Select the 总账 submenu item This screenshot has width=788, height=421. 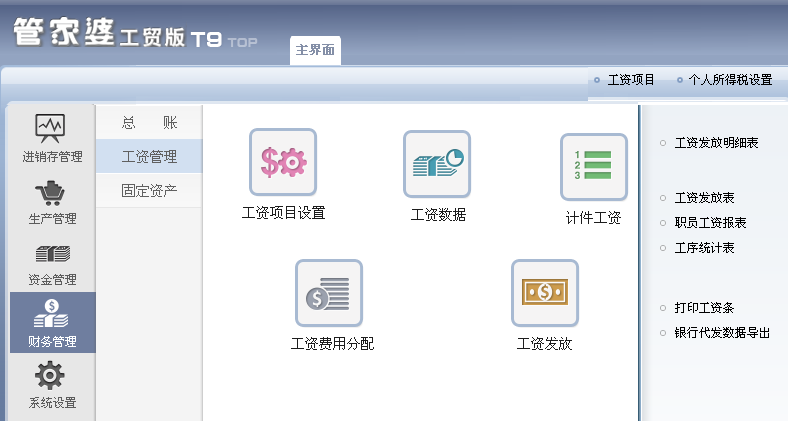click(149, 123)
